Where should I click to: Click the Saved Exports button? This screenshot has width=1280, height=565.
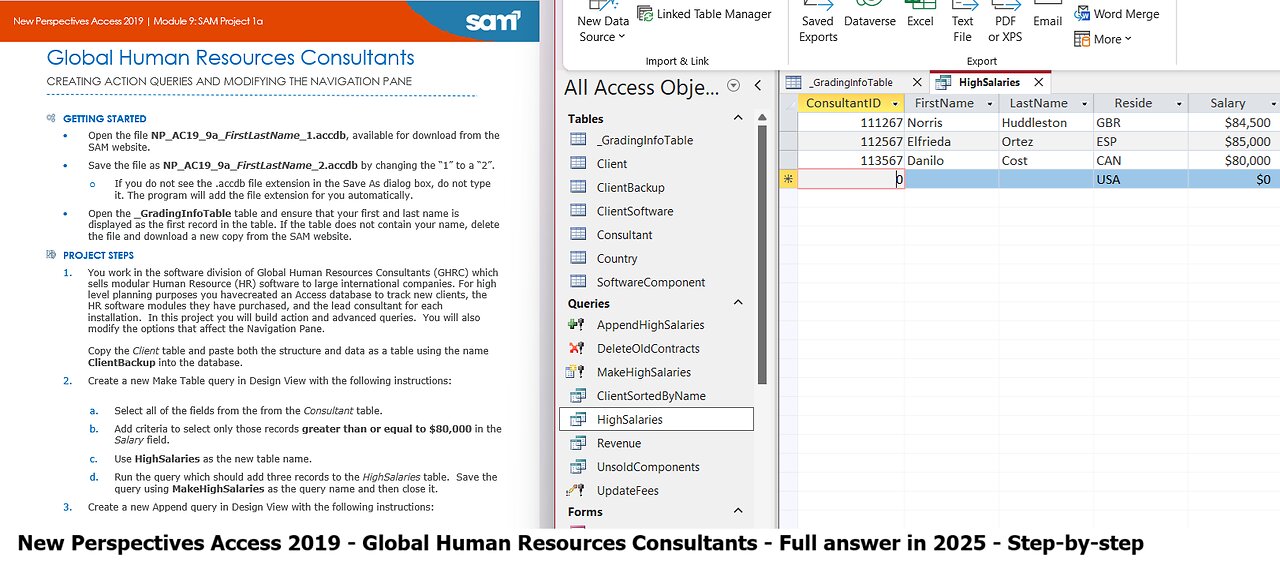(818, 22)
